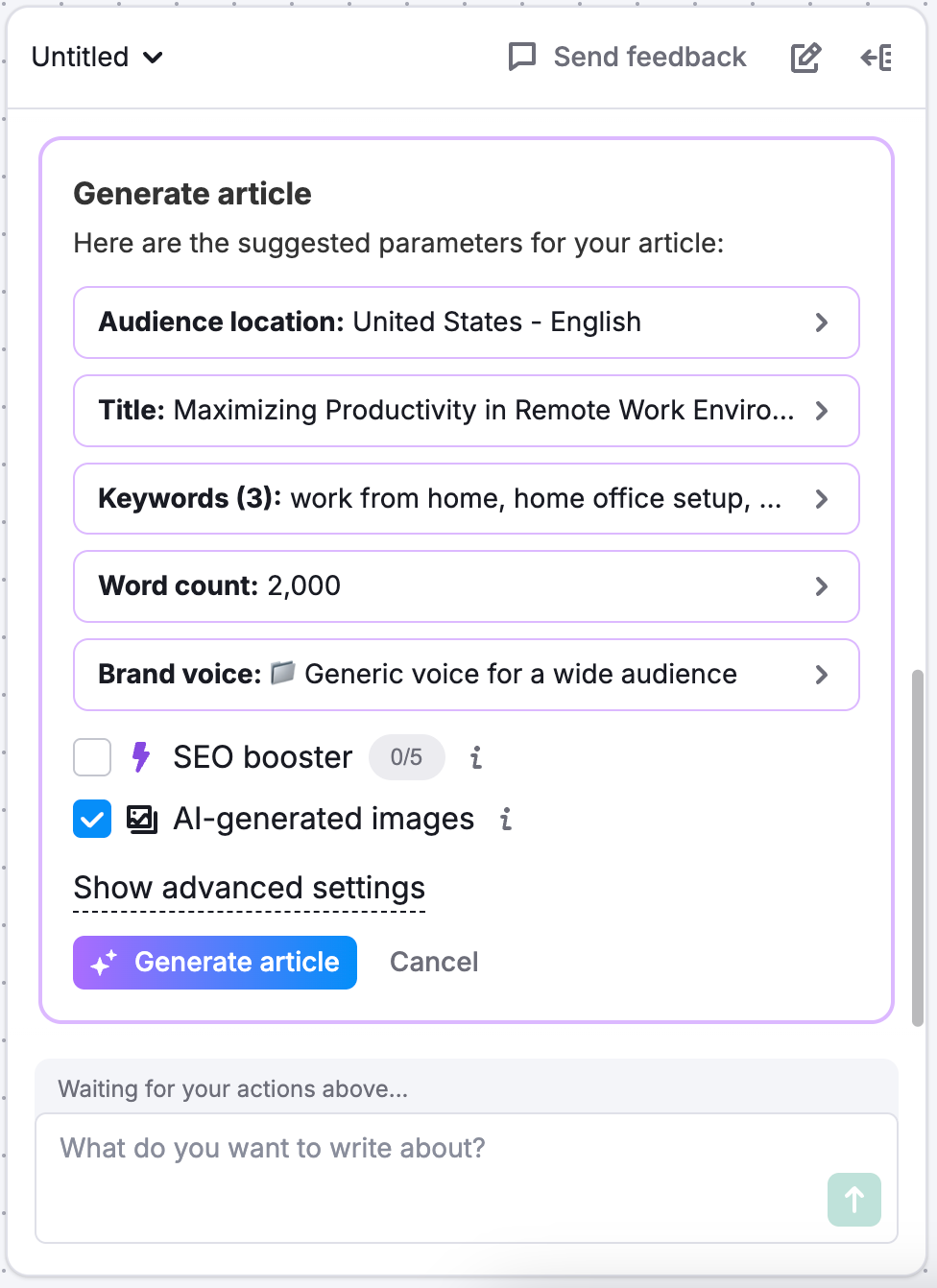Viewport: 937px width, 1288px height.
Task: Click the purple lightning SEO booster icon
Action: click(140, 757)
